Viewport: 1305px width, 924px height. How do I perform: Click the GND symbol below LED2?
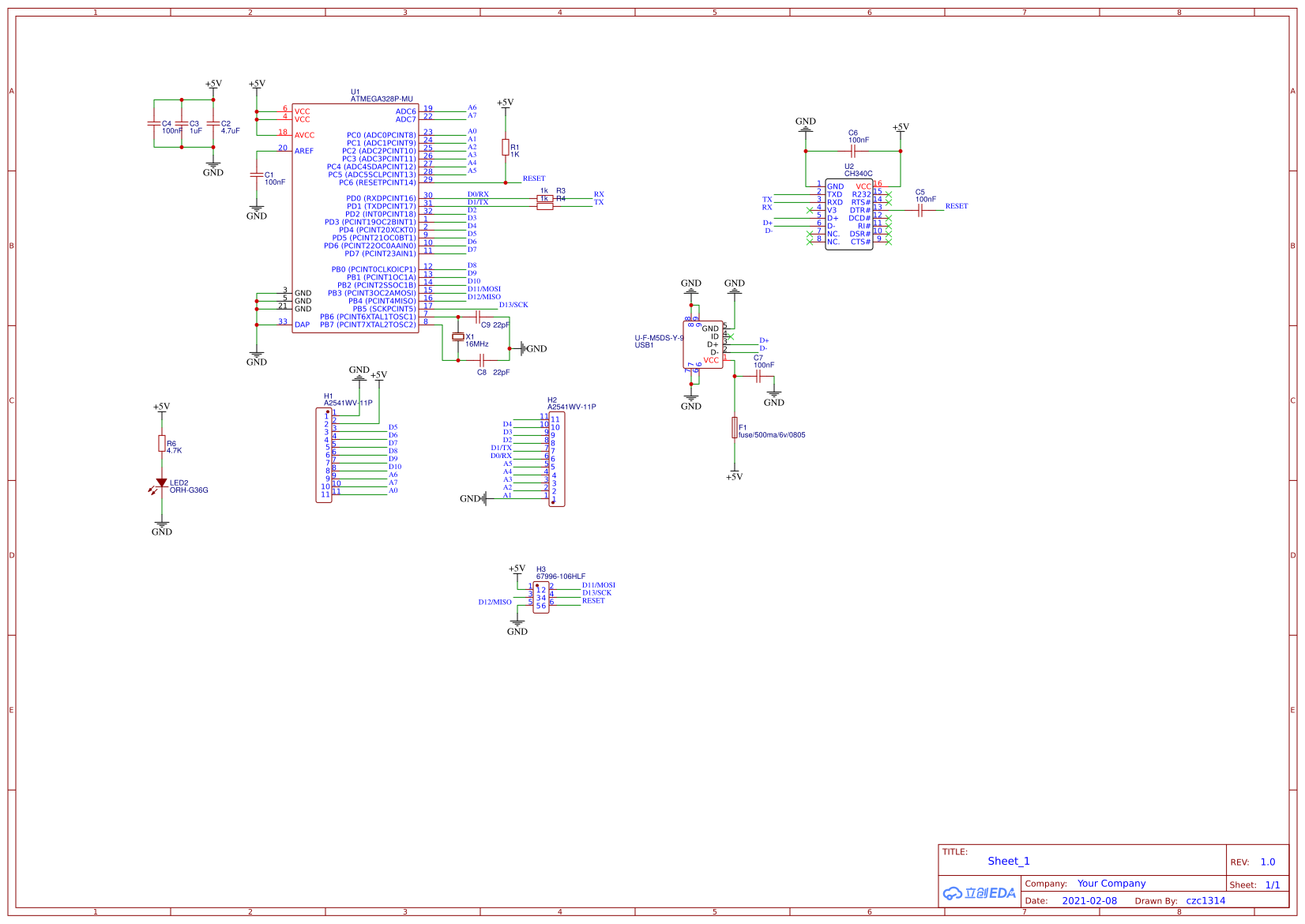[161, 528]
